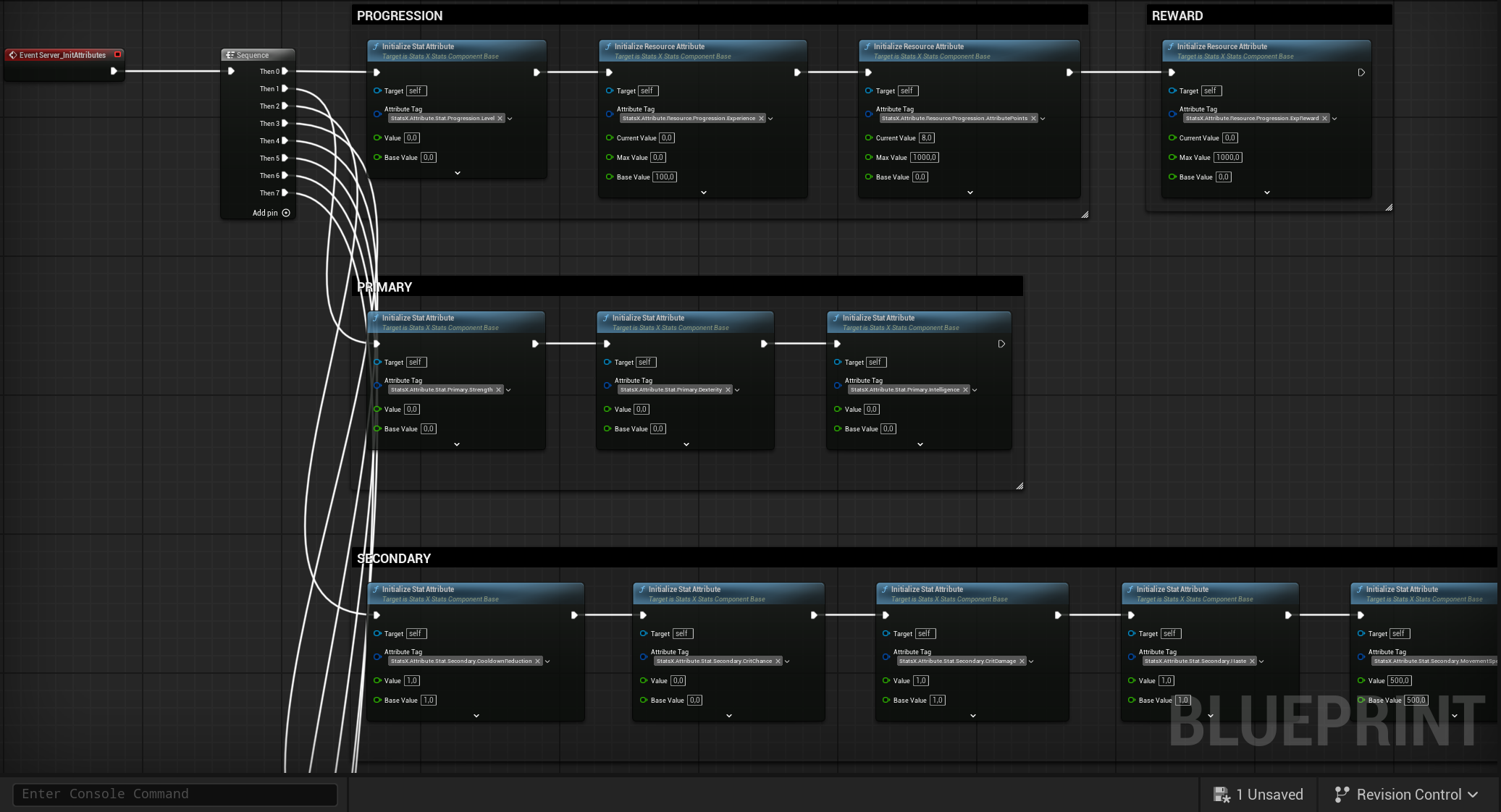The width and height of the screenshot is (1501, 812).
Task: Click the 1 Unsaved button
Action: (1269, 794)
